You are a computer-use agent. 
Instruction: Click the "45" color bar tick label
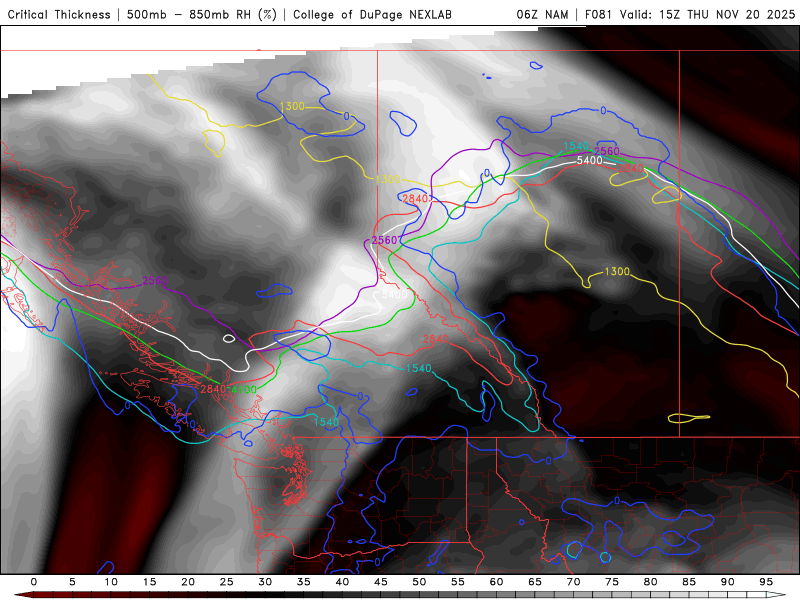point(381,582)
